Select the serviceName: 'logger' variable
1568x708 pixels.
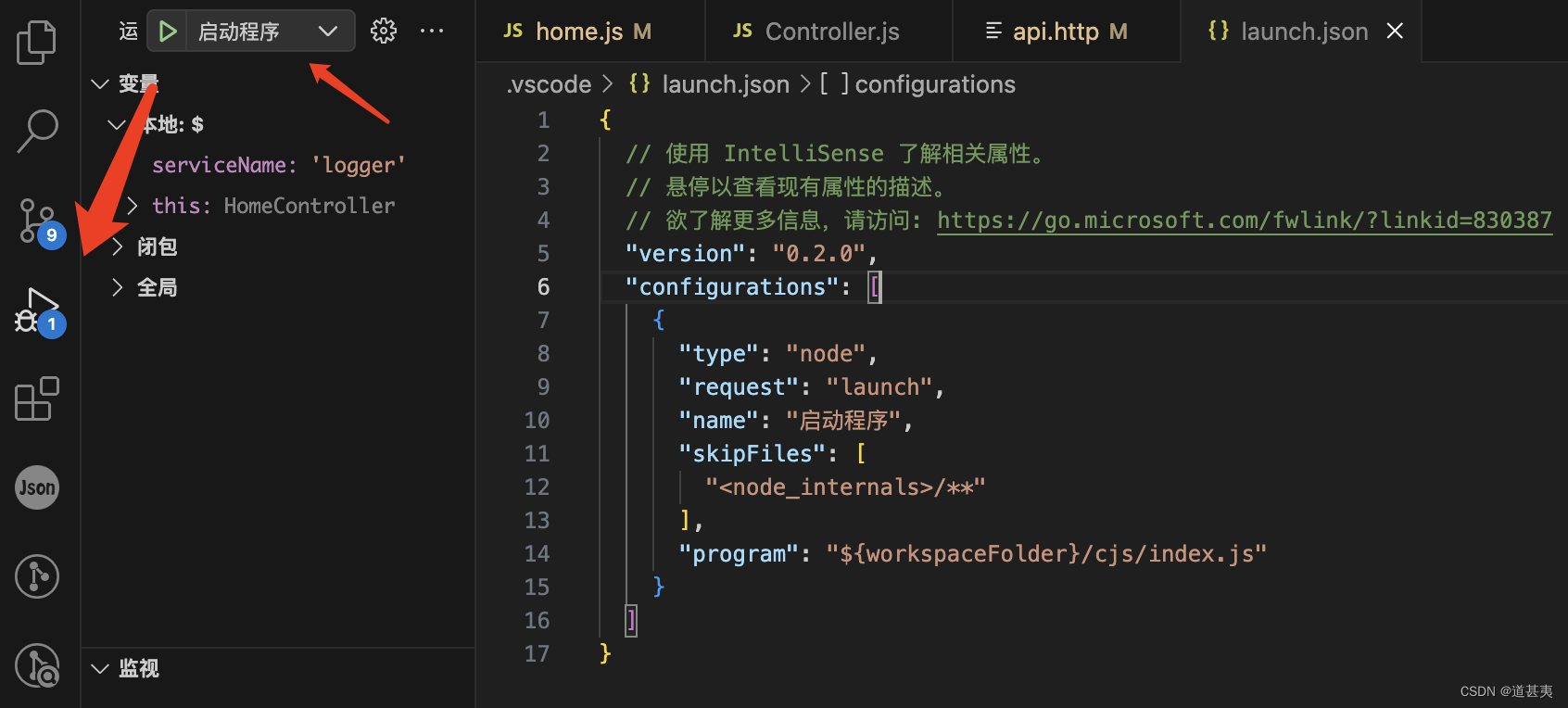coord(278,165)
